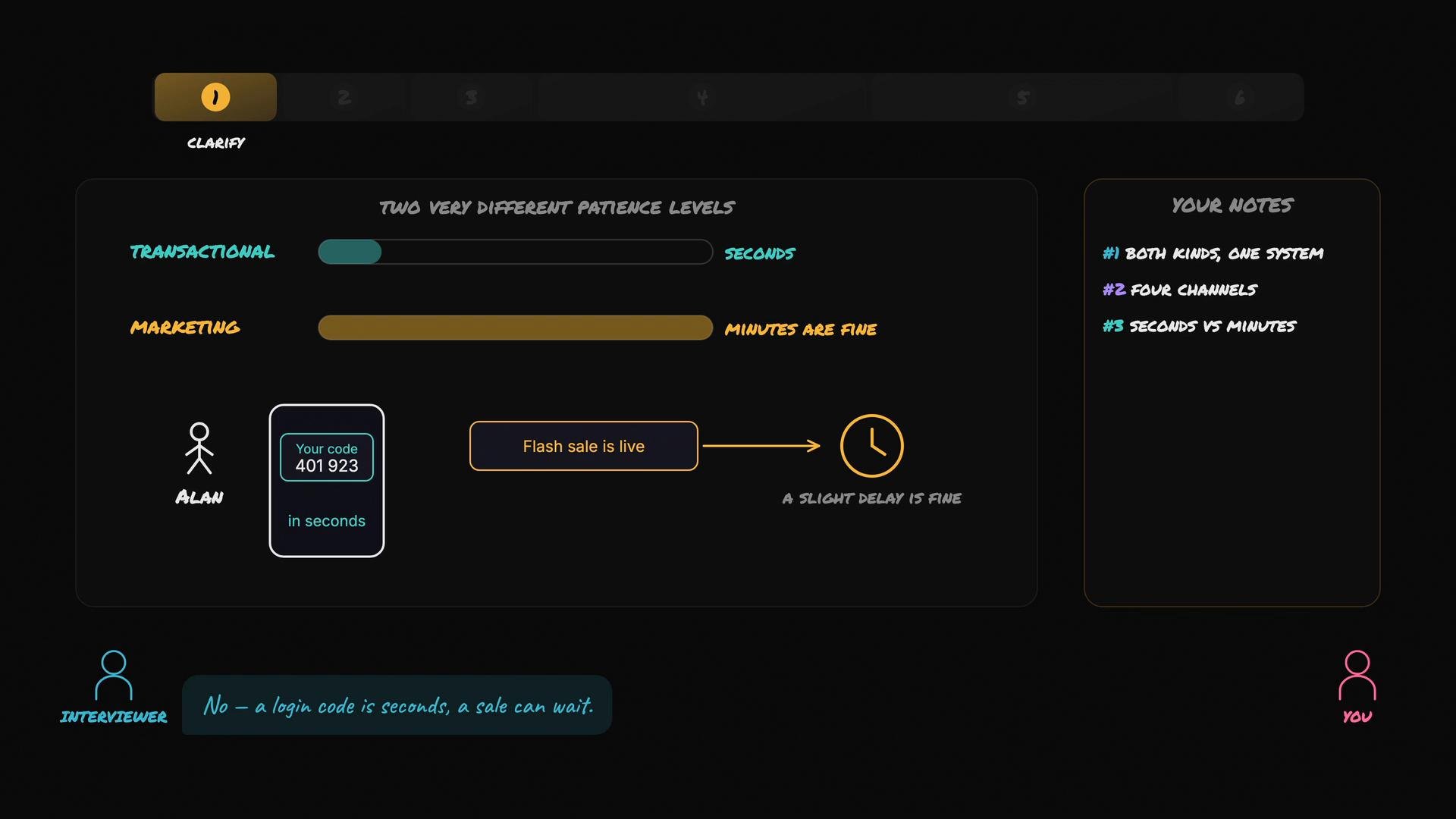Image resolution: width=1456 pixels, height=819 pixels.
Task: Click the 'in seconds' phone text
Action: coord(327,521)
